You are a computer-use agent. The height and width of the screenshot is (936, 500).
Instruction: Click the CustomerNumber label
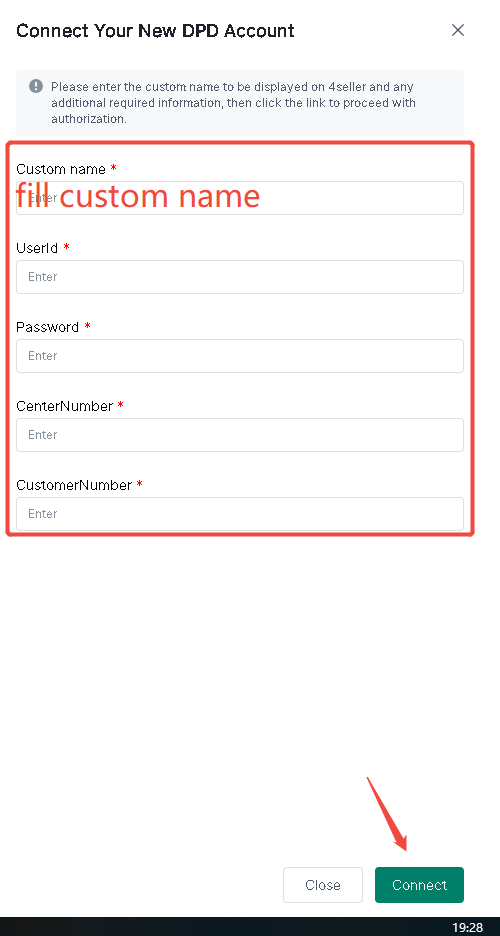74,485
